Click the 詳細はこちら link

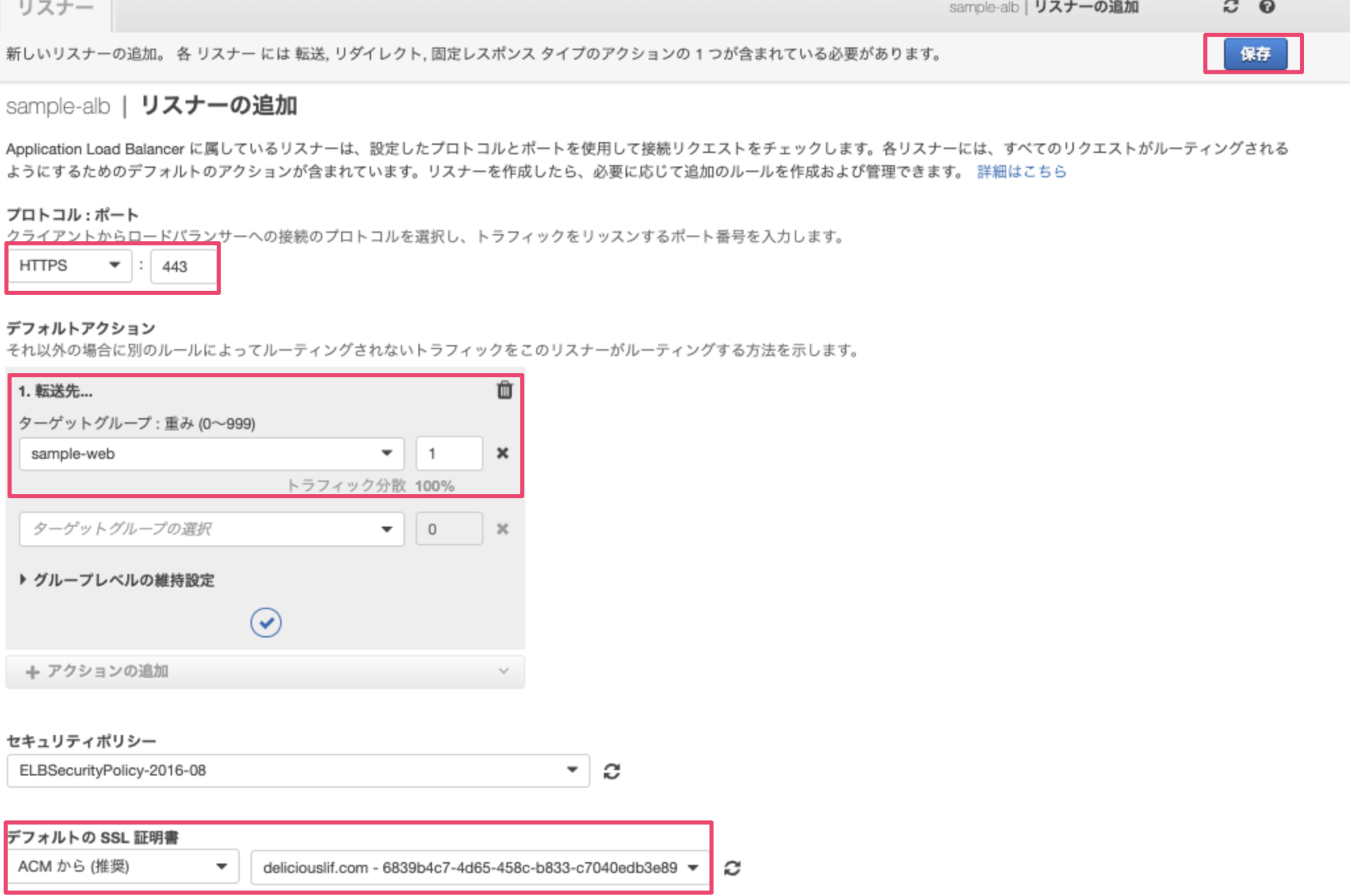pos(1021,172)
